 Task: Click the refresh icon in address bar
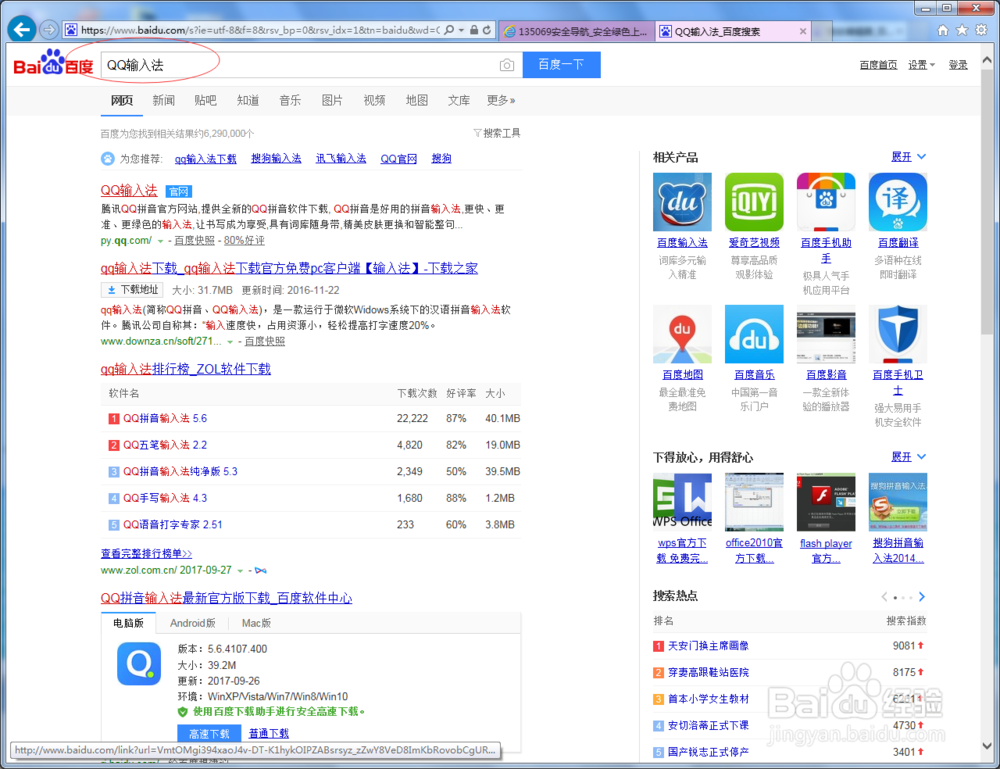(x=487, y=30)
